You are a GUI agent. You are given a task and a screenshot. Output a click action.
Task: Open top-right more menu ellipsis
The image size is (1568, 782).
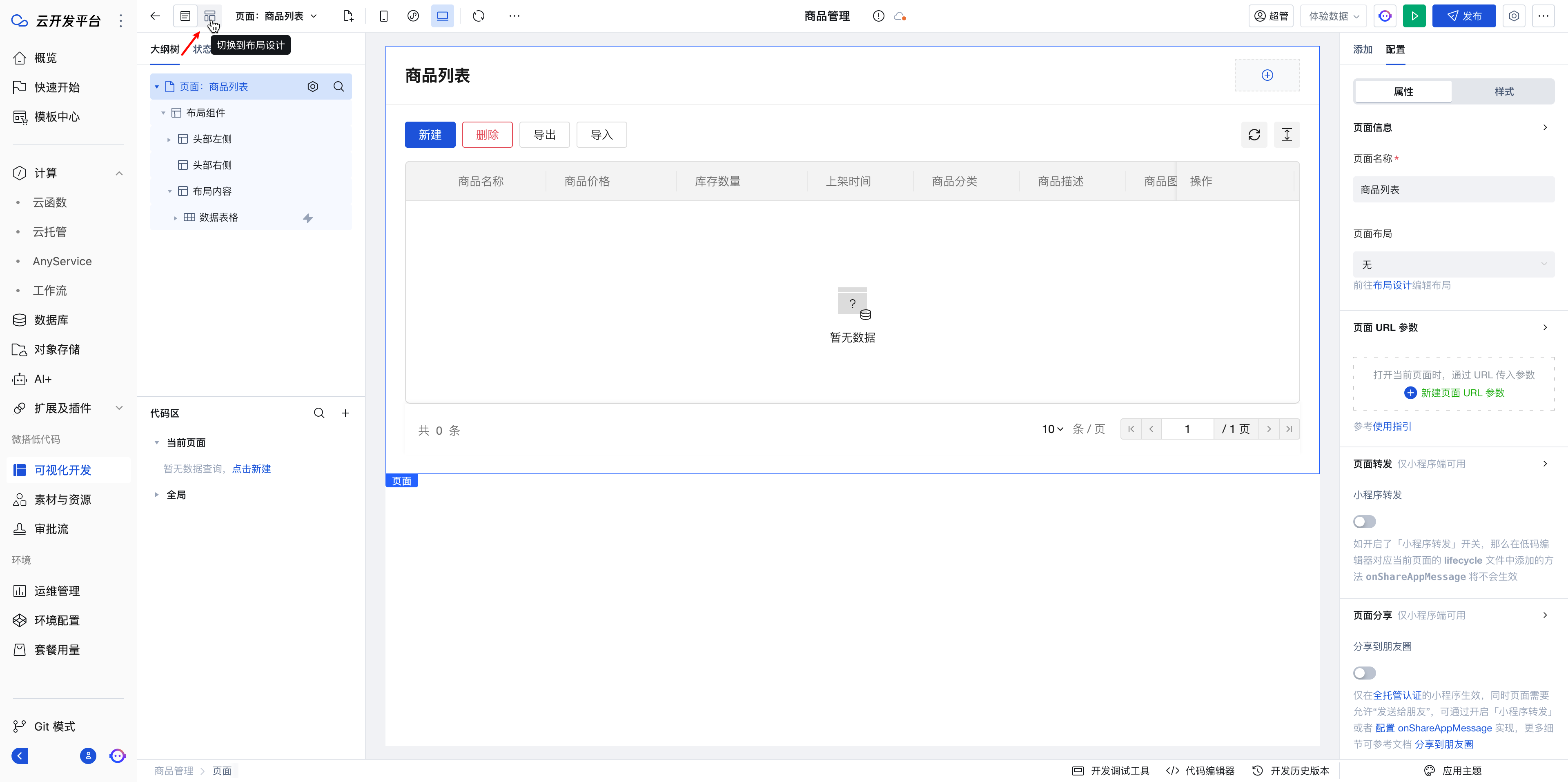click(x=1543, y=16)
